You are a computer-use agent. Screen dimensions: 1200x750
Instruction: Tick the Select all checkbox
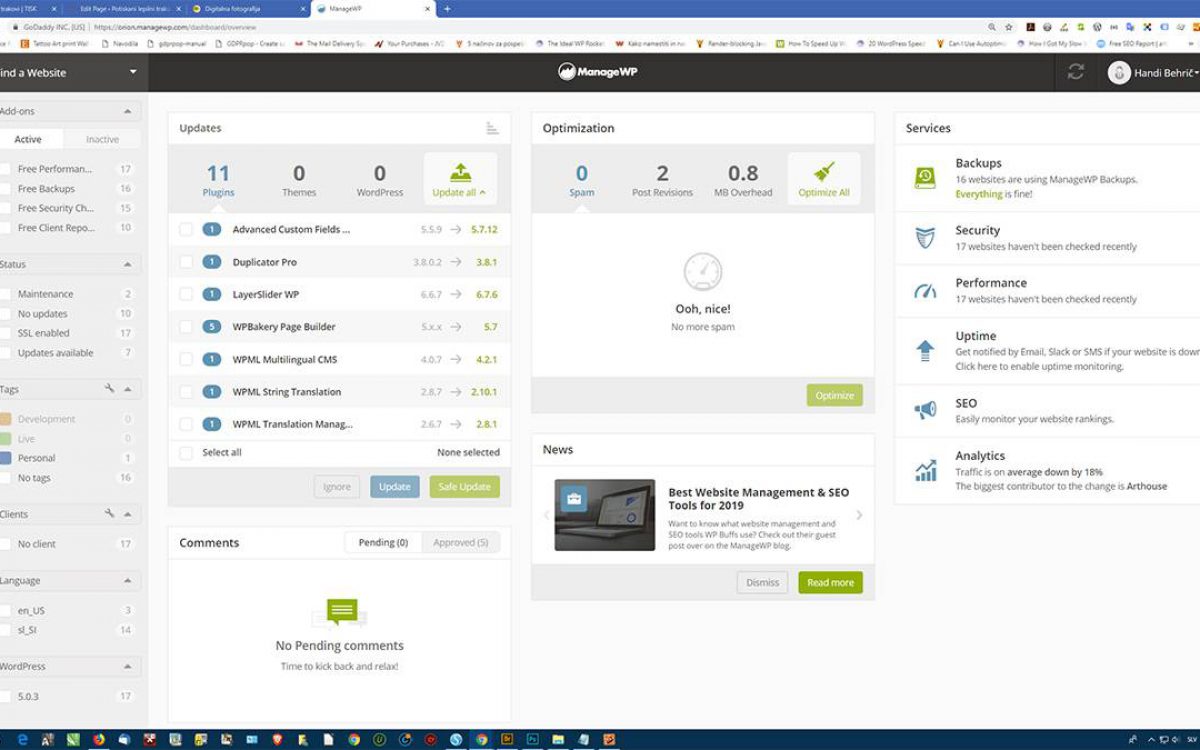coord(186,453)
